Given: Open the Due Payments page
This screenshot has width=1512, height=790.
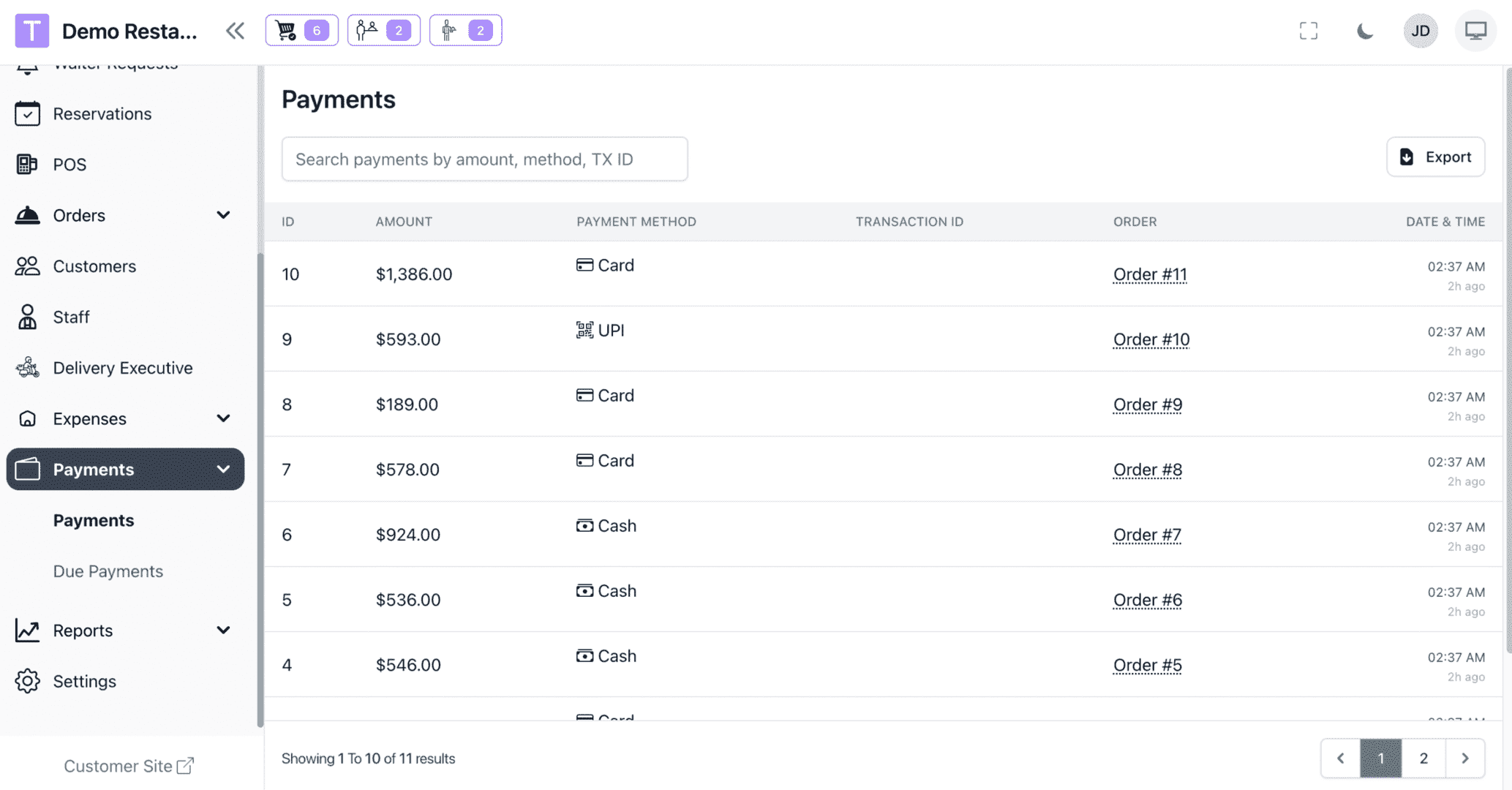Looking at the screenshot, I should [108, 571].
